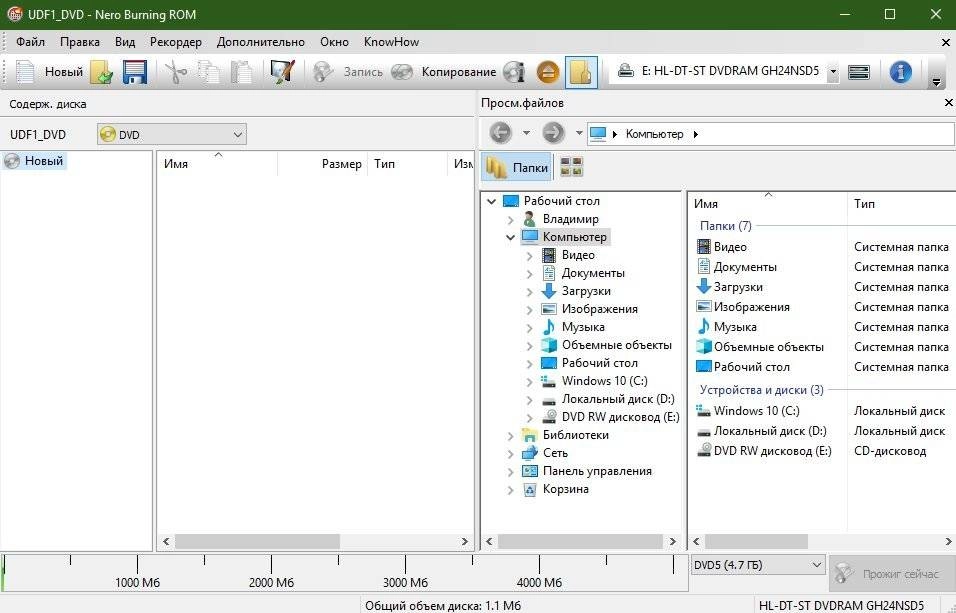Click the scissors Cut icon
This screenshot has width=956, height=613.
[x=176, y=72]
